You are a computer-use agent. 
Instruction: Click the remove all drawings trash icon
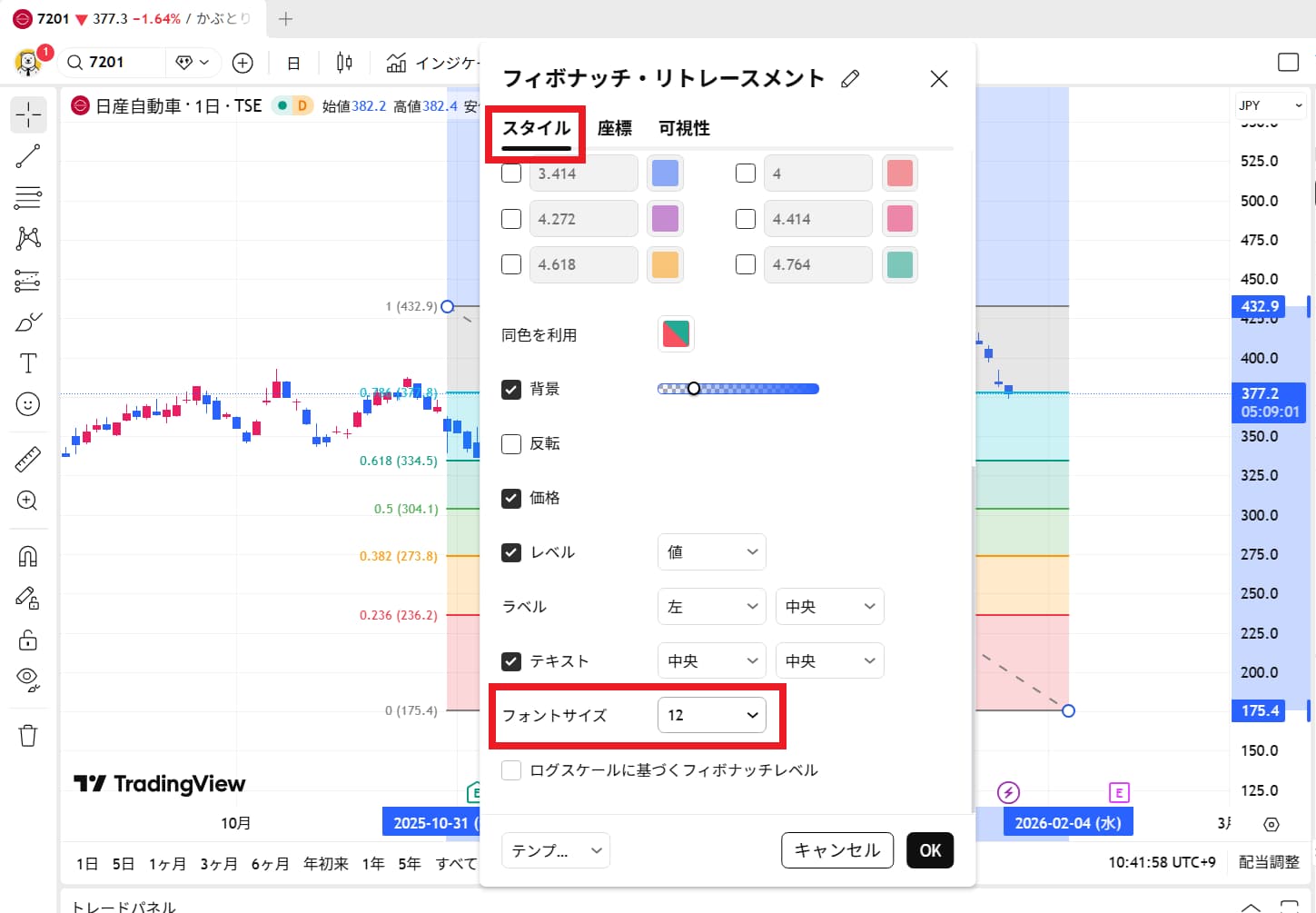tap(28, 735)
